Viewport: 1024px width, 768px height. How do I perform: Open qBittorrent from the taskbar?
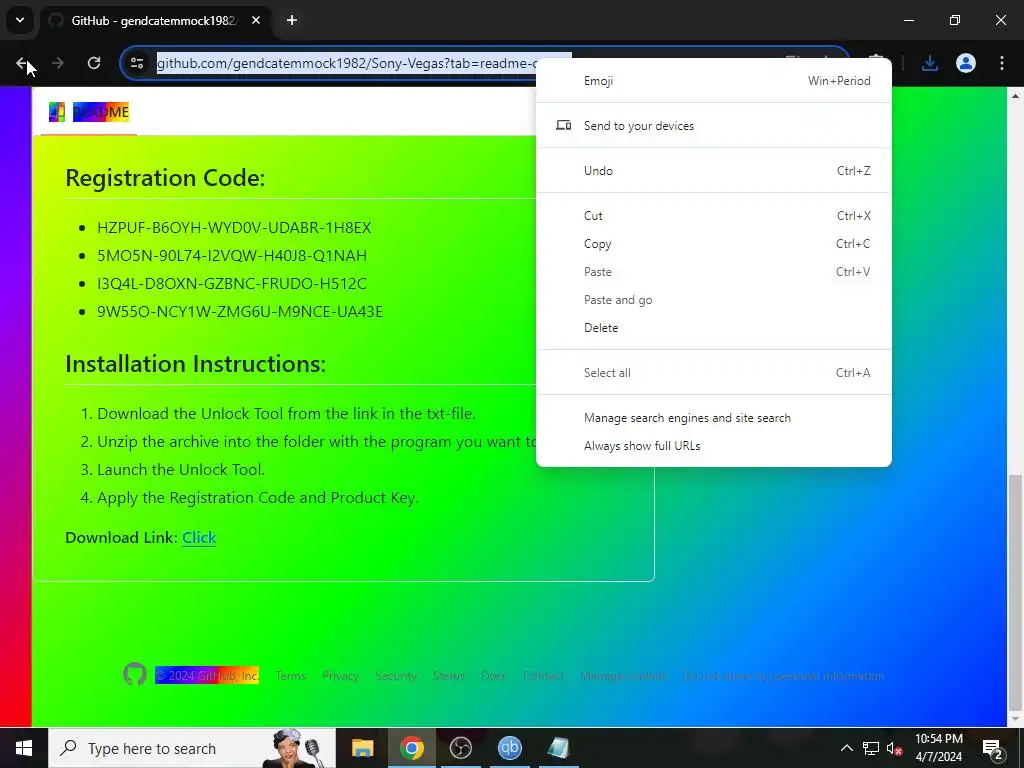[x=509, y=748]
